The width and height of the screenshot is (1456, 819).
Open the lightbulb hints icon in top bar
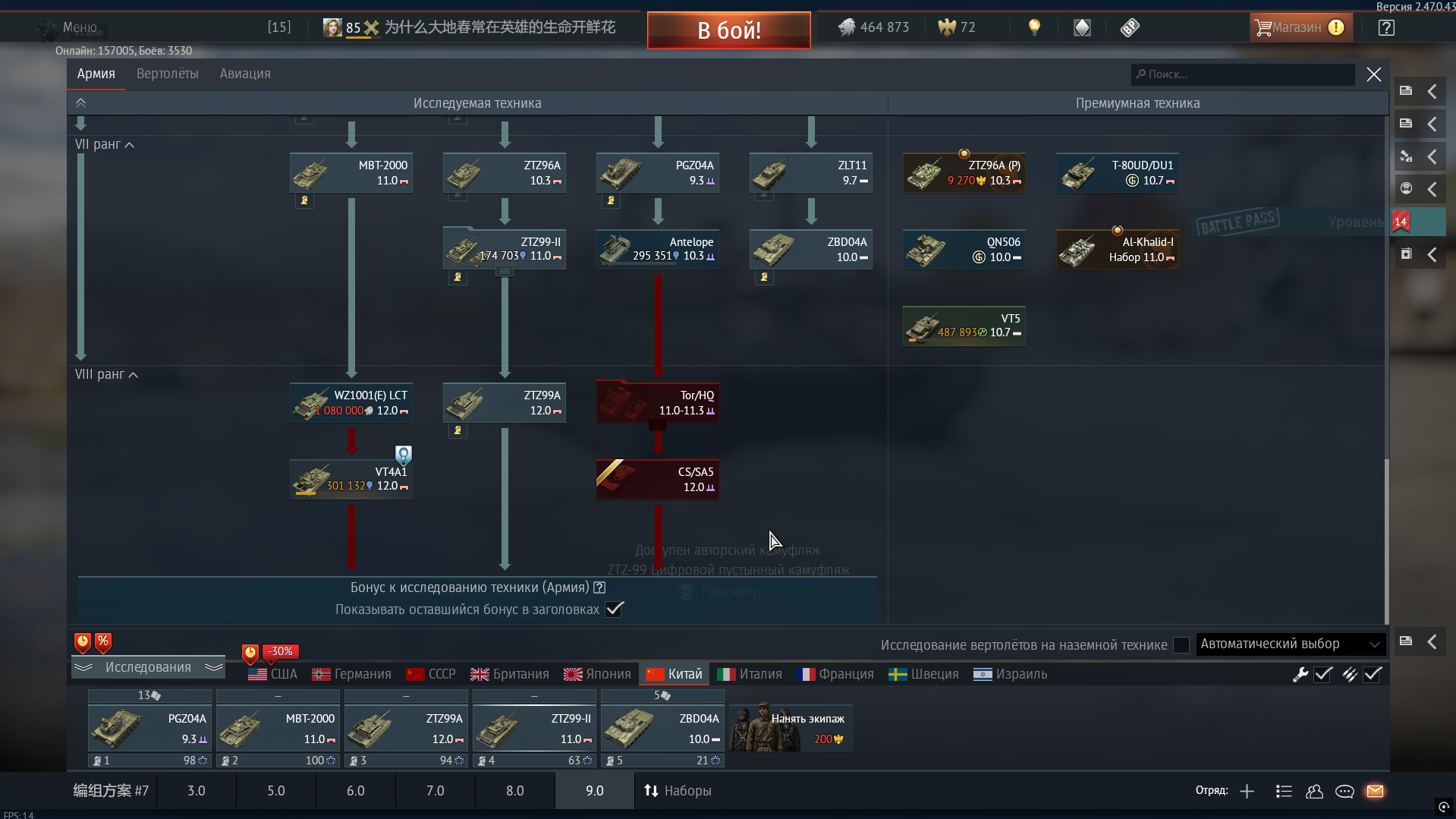pos(1034,27)
